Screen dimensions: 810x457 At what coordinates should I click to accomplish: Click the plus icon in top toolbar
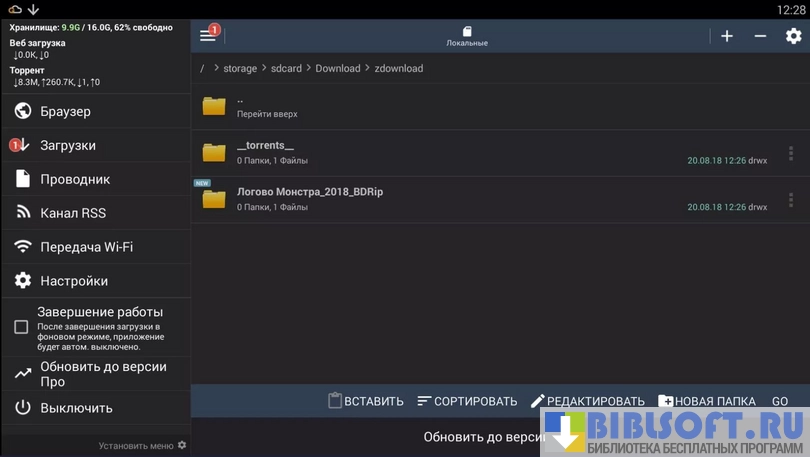(x=727, y=36)
